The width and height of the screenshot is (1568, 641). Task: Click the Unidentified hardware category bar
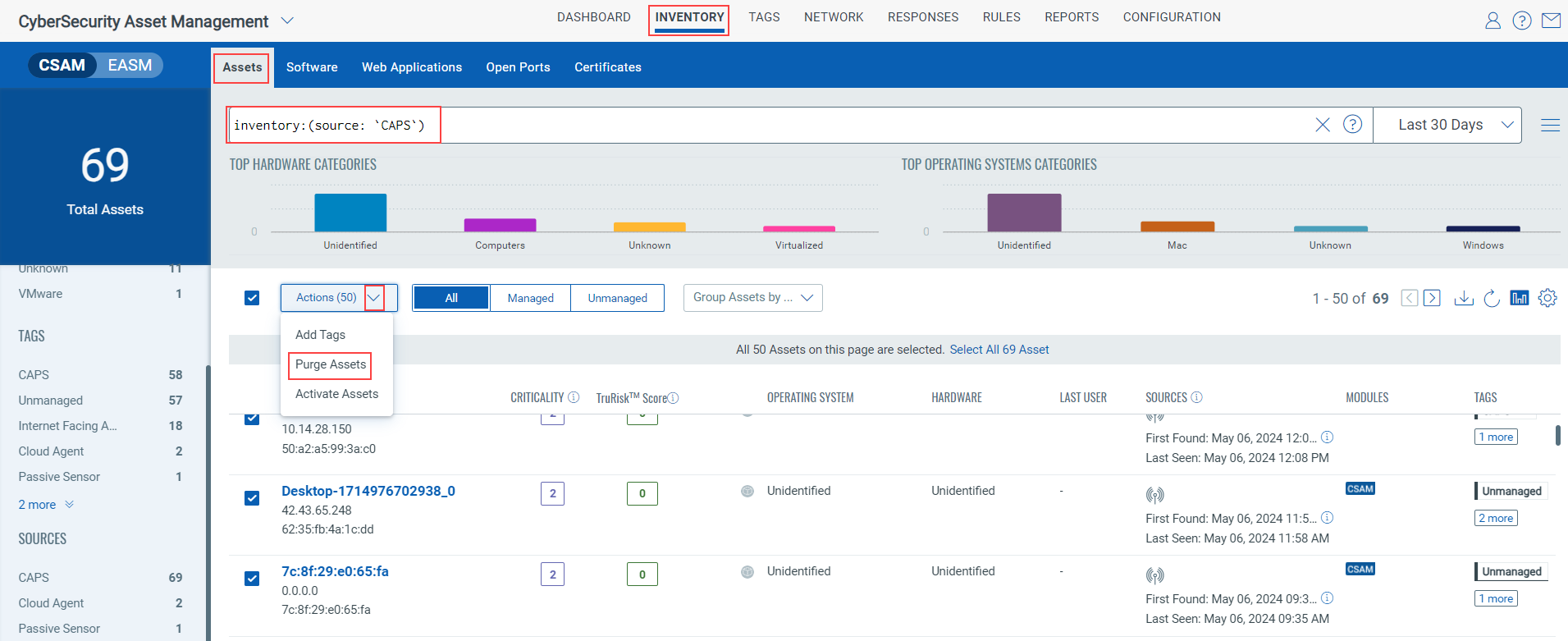(x=350, y=213)
